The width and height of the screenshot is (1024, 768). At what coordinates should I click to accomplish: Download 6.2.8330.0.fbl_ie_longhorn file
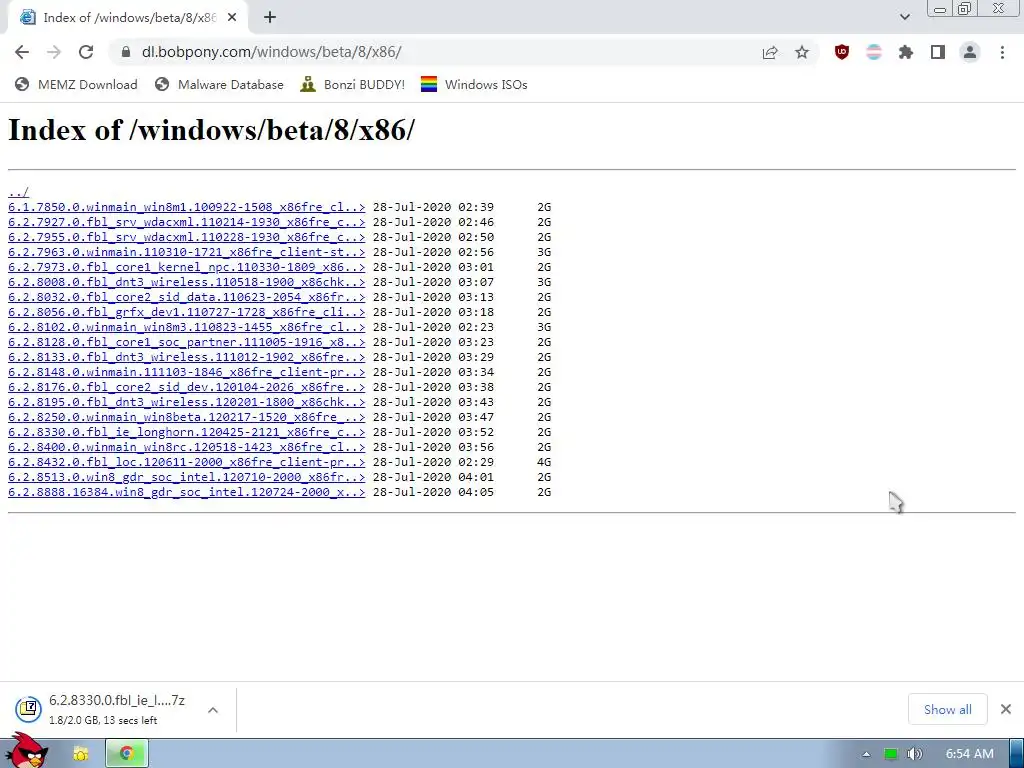(x=186, y=432)
